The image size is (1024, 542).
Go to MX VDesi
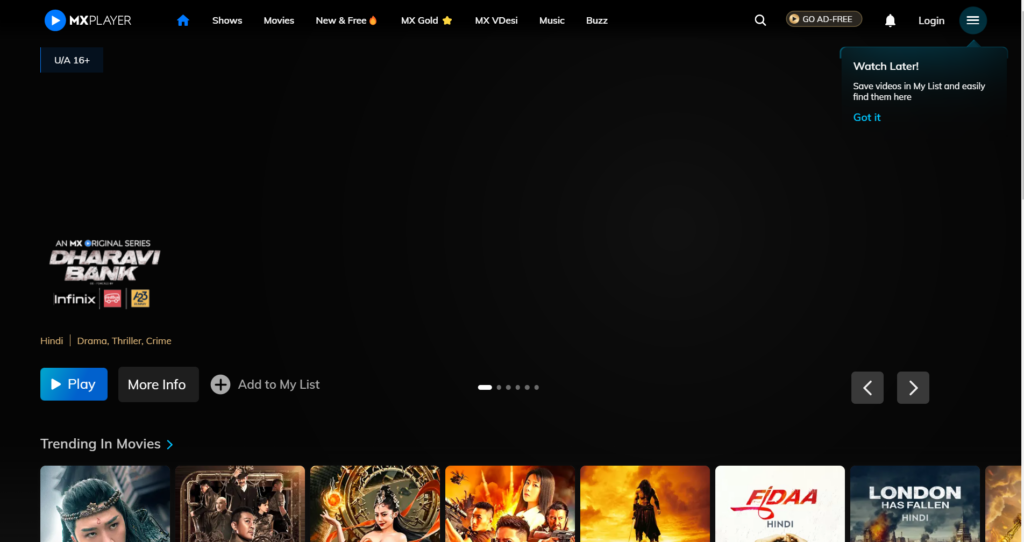[x=496, y=20]
